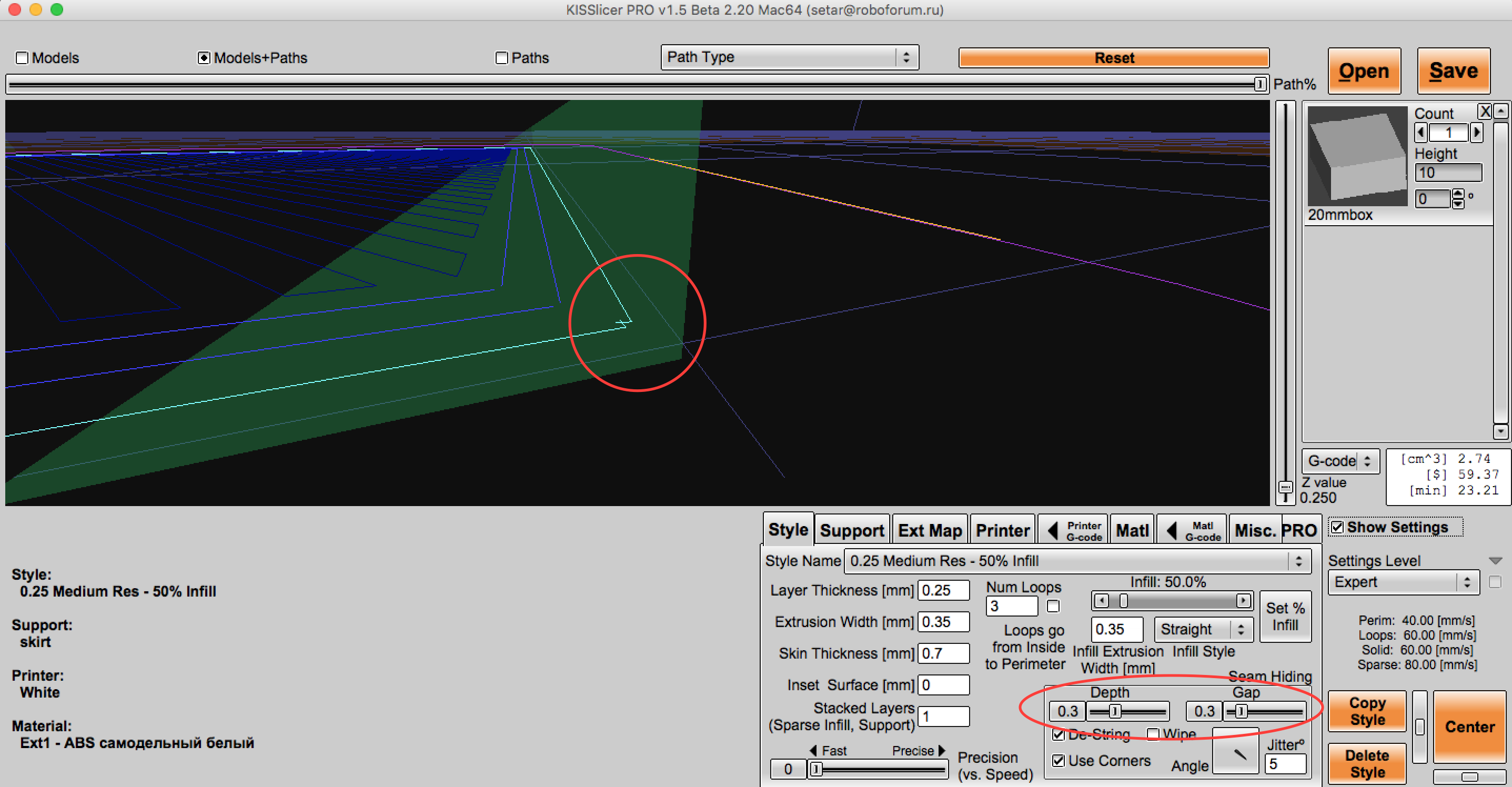Open the Printer tab

[x=1002, y=530]
